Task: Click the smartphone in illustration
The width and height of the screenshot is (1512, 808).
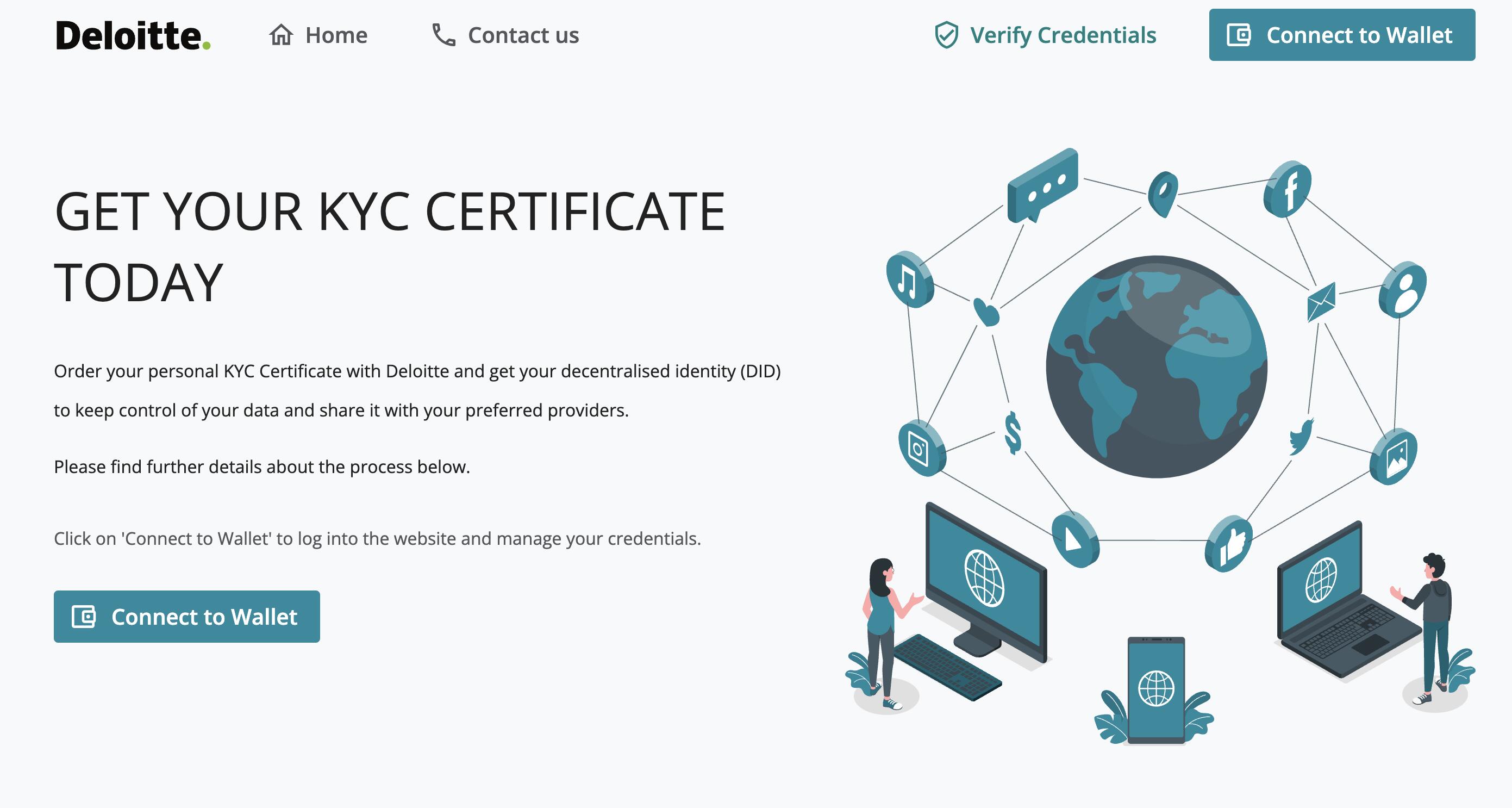Action: pos(1157,691)
